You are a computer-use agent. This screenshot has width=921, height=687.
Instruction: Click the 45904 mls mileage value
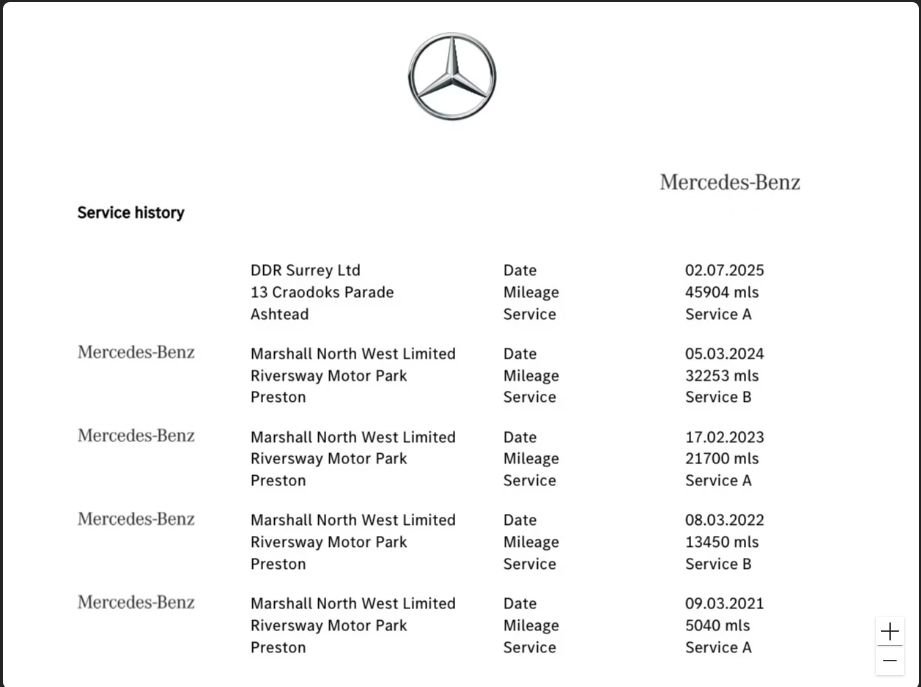click(722, 292)
